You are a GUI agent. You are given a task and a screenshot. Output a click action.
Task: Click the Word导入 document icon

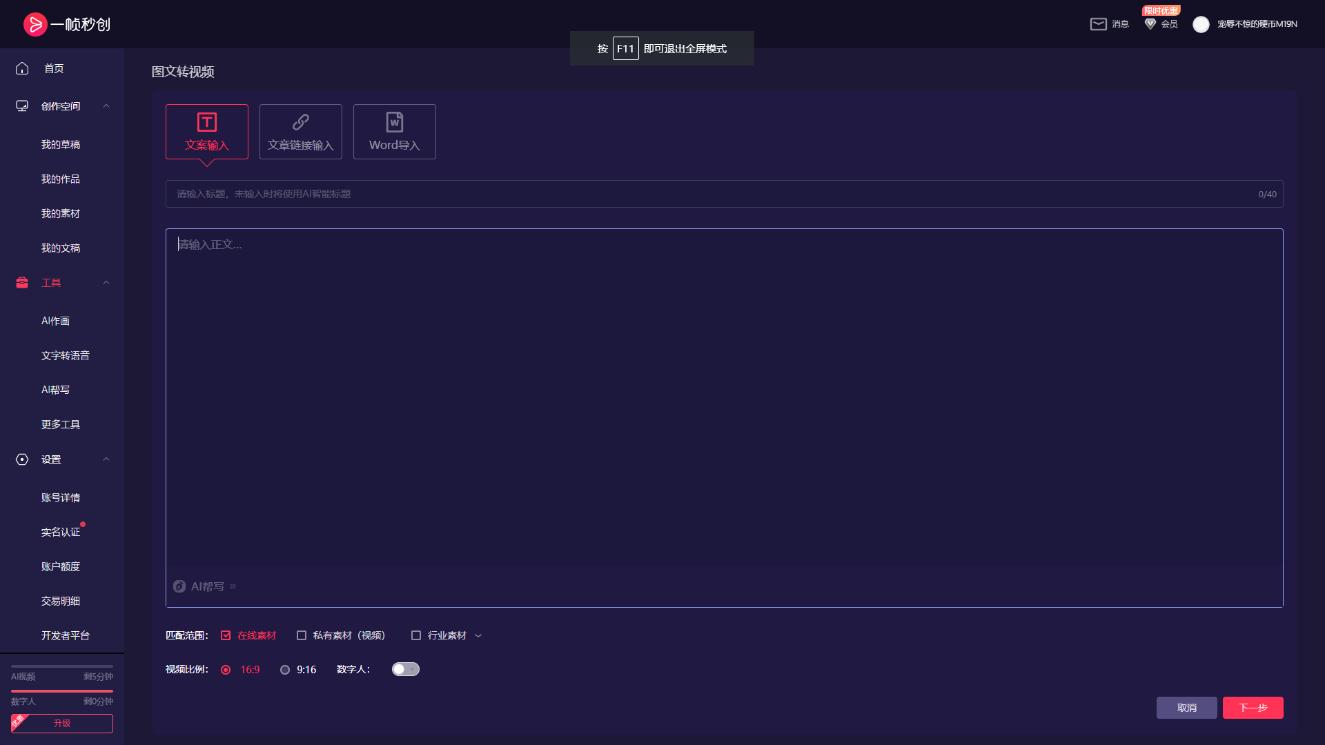coord(394,122)
